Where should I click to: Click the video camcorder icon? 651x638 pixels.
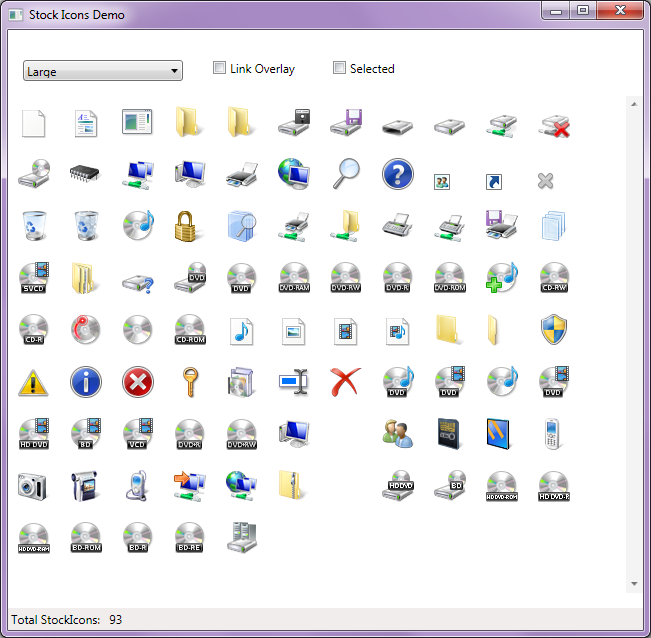pyautogui.click(x=85, y=486)
